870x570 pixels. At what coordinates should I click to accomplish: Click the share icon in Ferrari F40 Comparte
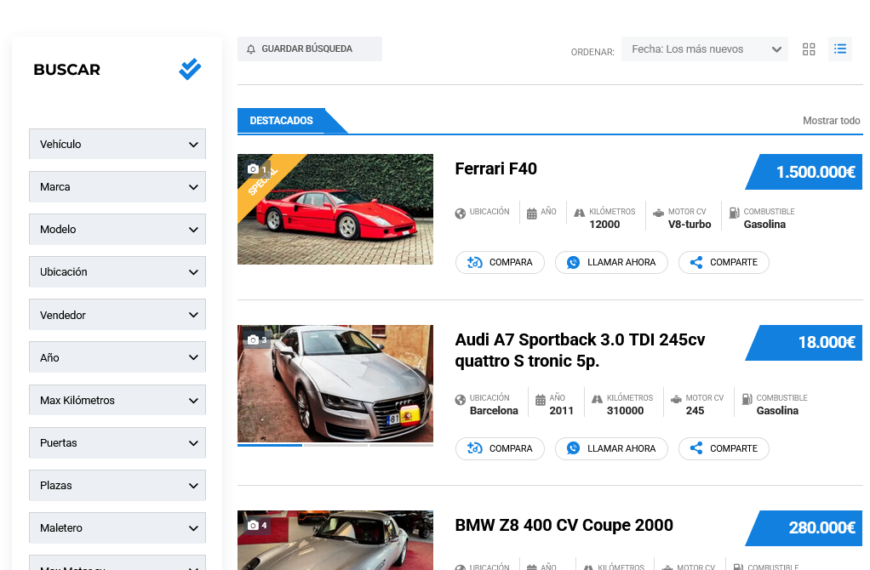[x=696, y=262]
